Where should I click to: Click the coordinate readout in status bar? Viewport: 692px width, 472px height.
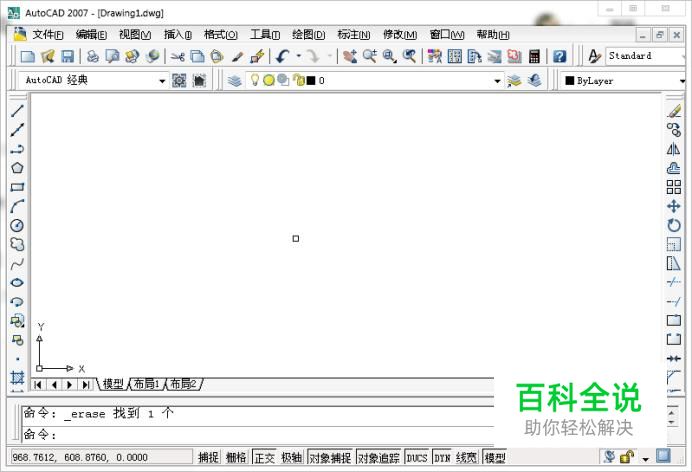[x=101, y=457]
